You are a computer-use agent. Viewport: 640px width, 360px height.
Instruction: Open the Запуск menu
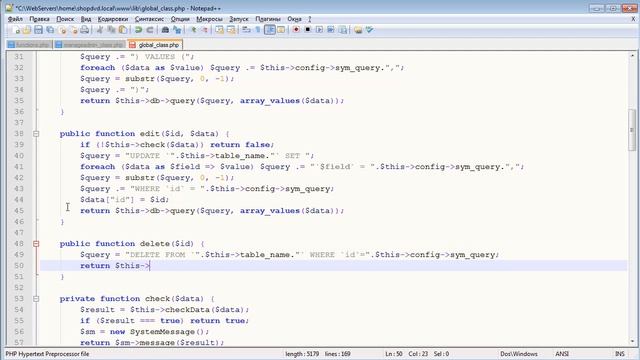click(x=238, y=19)
